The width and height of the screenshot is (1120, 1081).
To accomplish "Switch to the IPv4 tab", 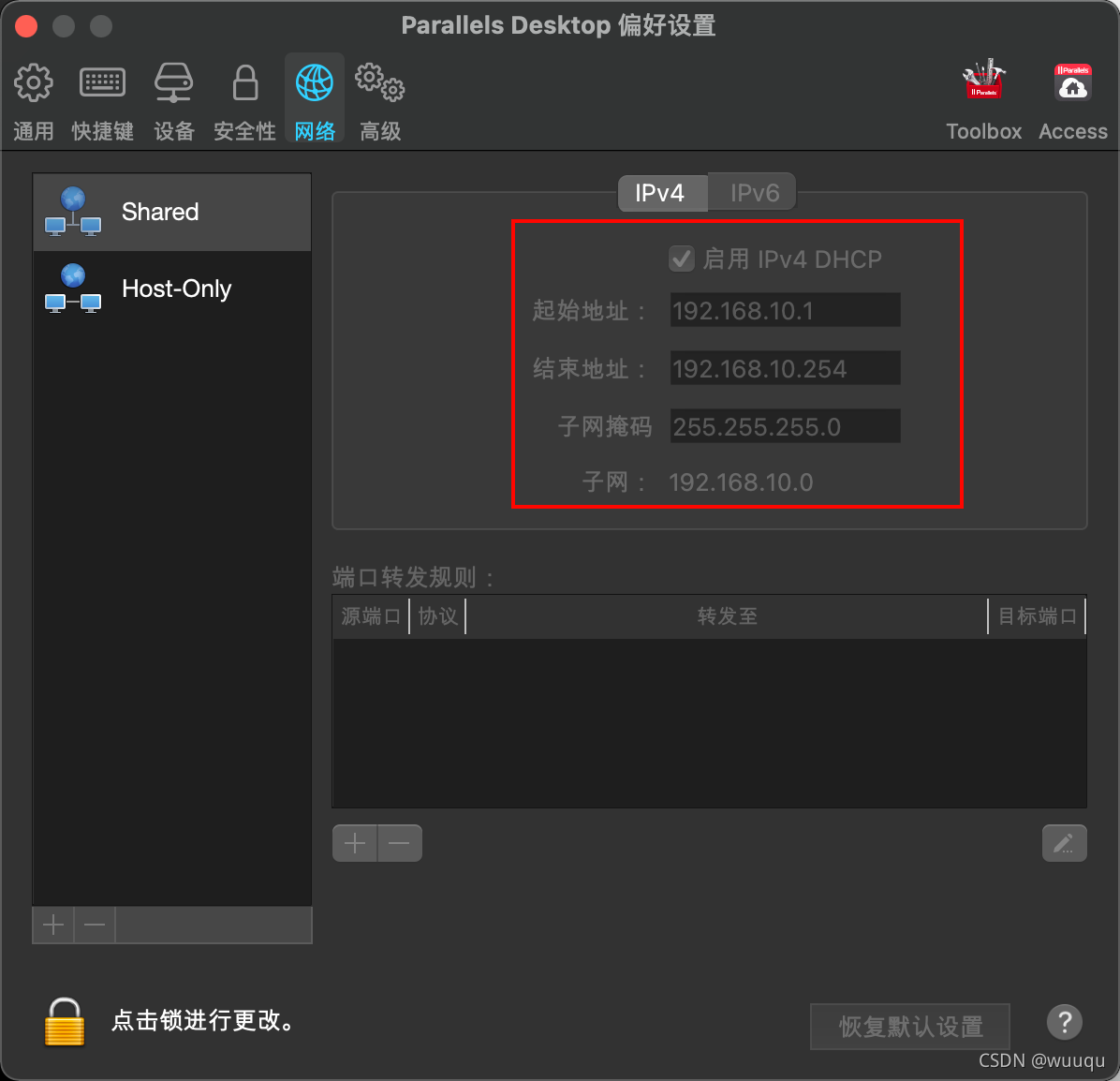I will click(661, 193).
